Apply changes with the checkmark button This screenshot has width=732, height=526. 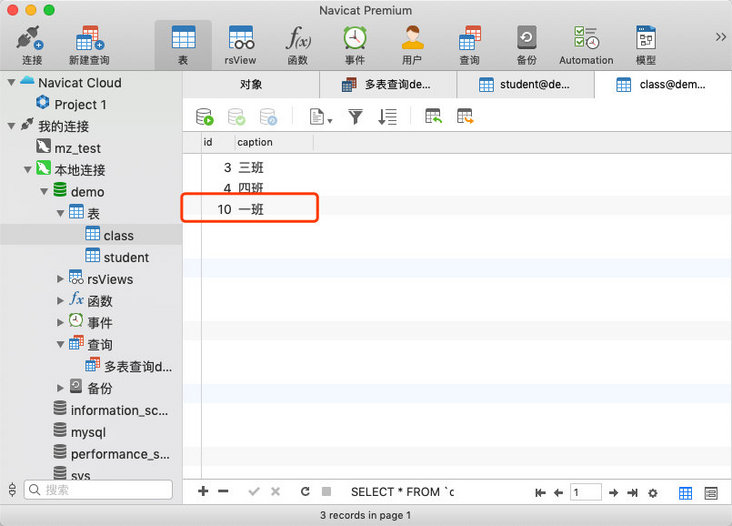point(254,491)
